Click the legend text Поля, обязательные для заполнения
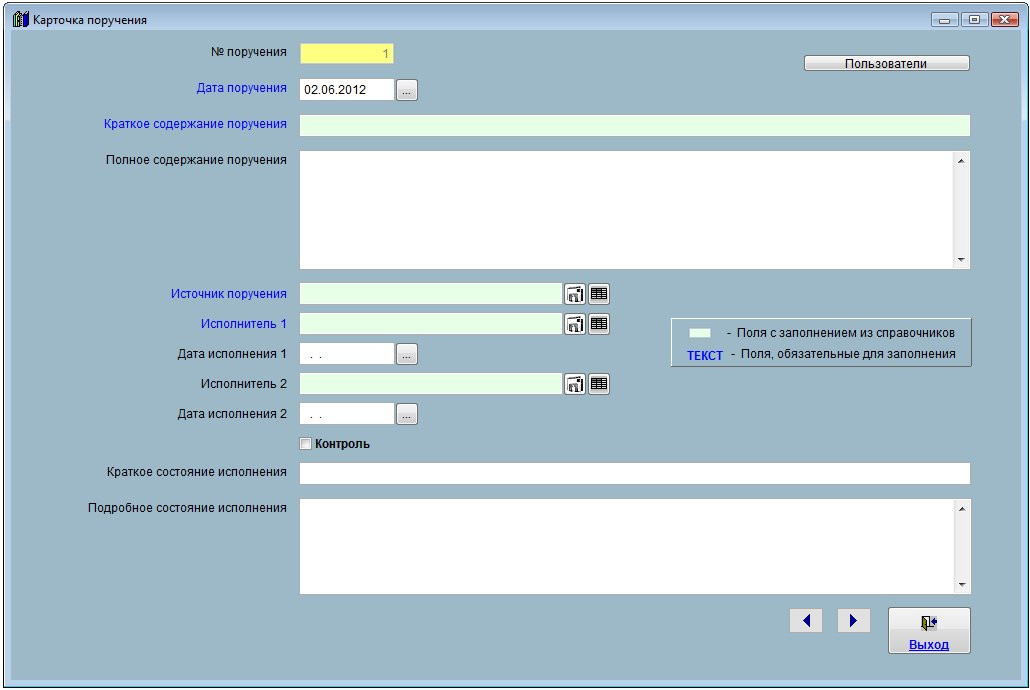The width and height of the screenshot is (1030, 690). 848,354
